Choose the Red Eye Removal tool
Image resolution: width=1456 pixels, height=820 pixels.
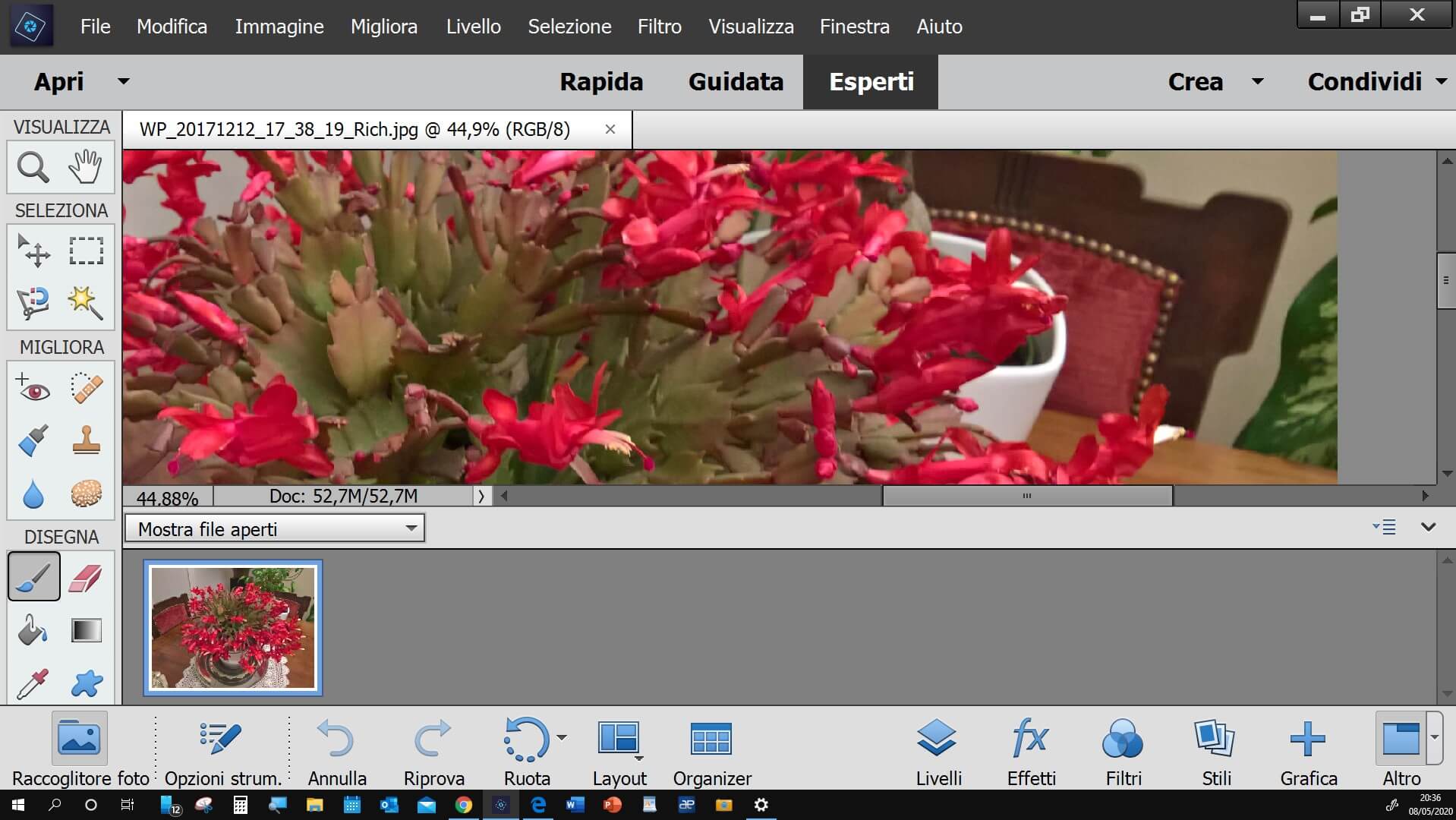(33, 389)
